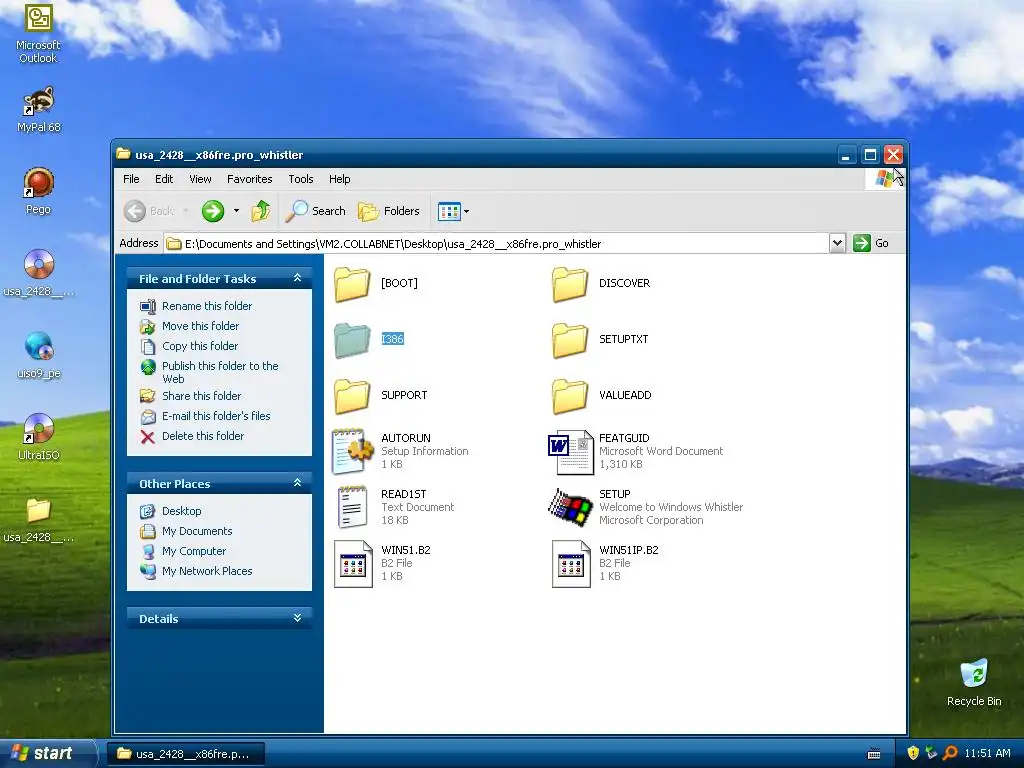1024x768 pixels.
Task: Open the Tools menu
Action: click(x=301, y=179)
